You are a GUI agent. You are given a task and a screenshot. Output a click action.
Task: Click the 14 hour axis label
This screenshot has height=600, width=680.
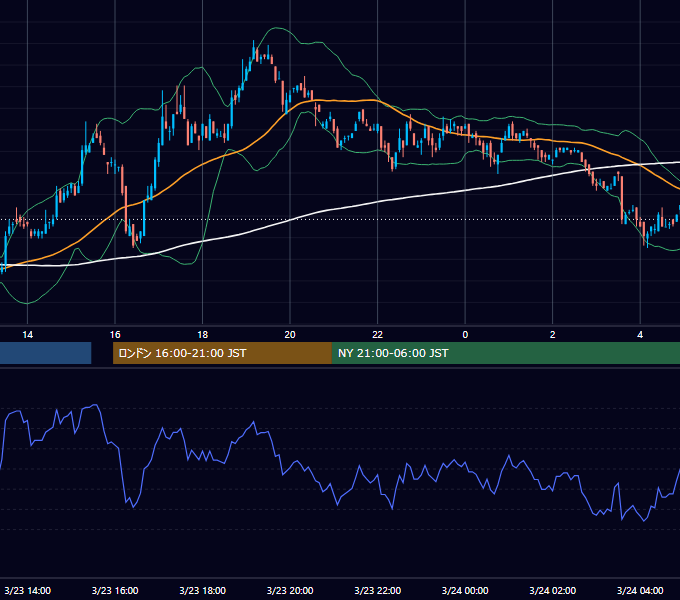[27, 335]
